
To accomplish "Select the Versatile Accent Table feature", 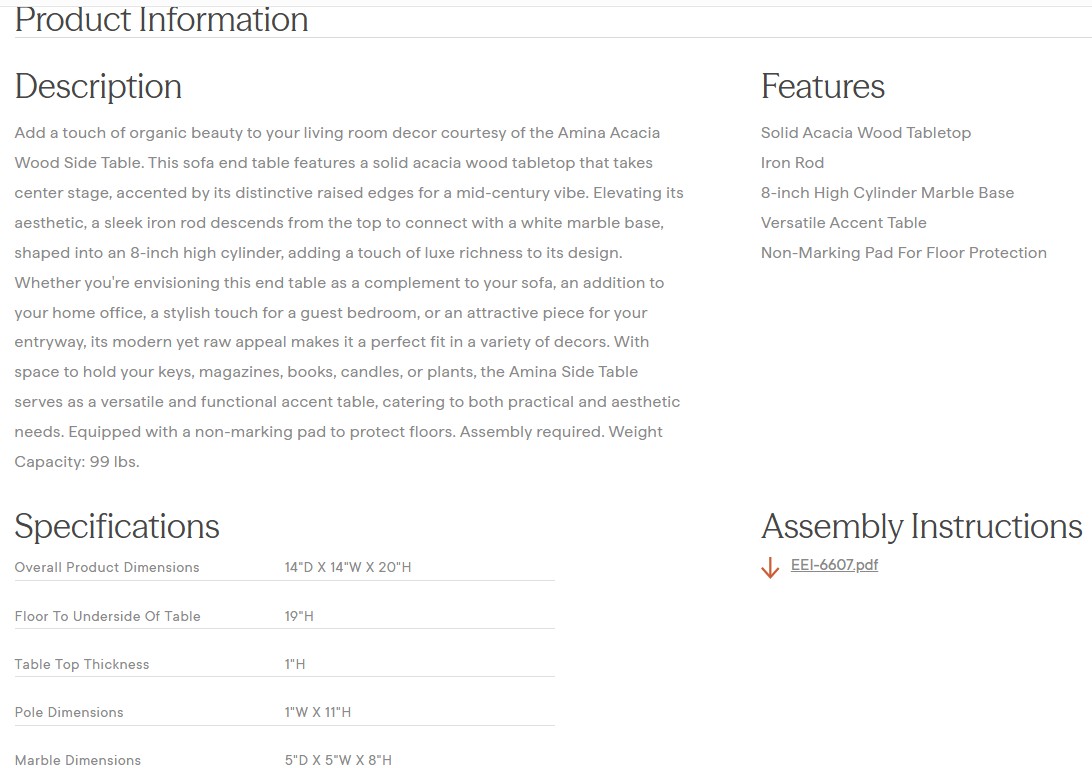I will pos(843,223).
